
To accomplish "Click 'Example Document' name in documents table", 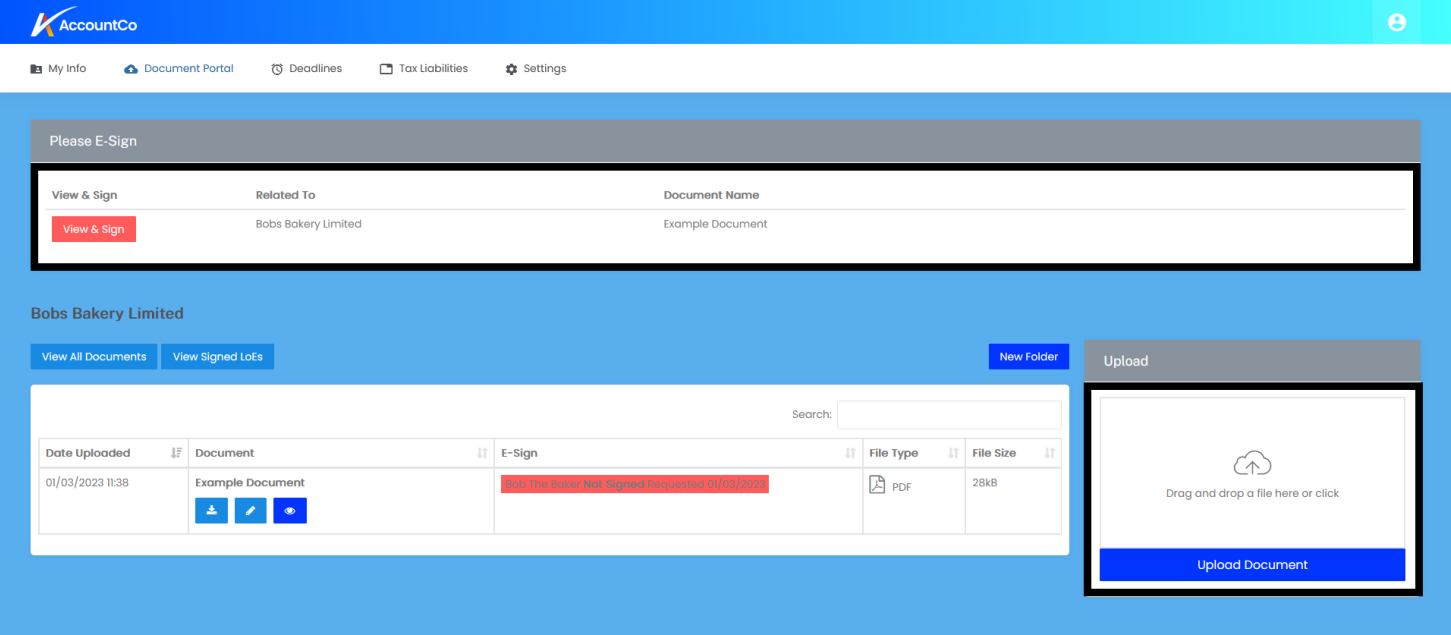I will coord(250,483).
